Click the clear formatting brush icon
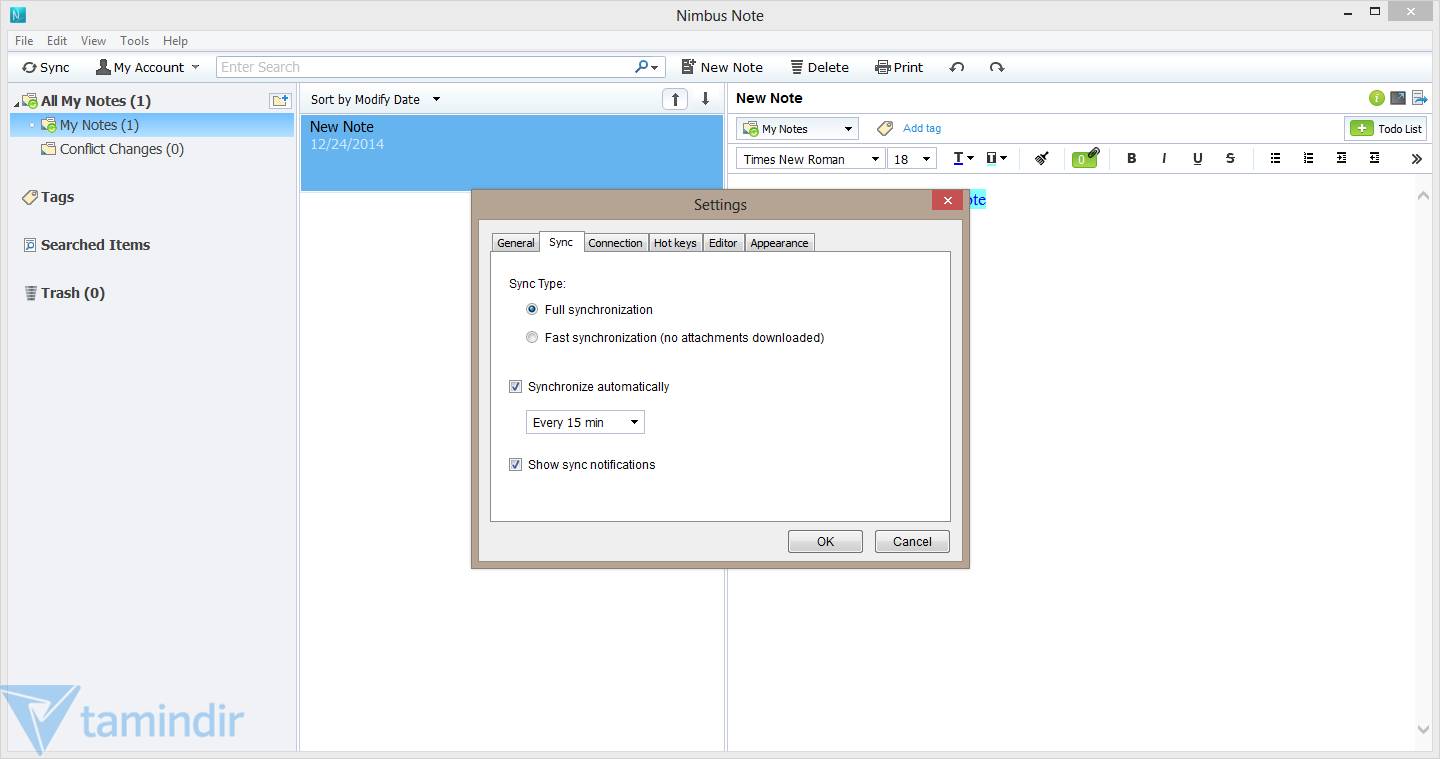Image resolution: width=1440 pixels, height=759 pixels. 1041,158
